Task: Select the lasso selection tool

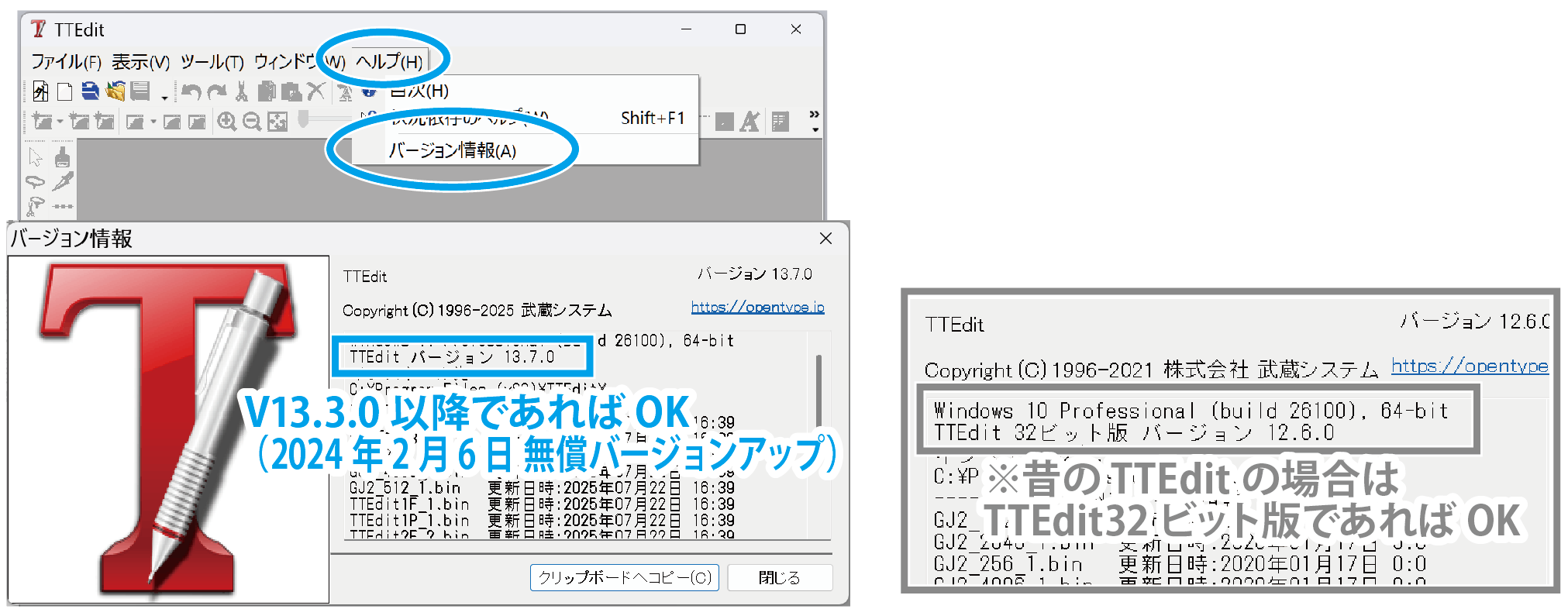Action: tap(36, 182)
